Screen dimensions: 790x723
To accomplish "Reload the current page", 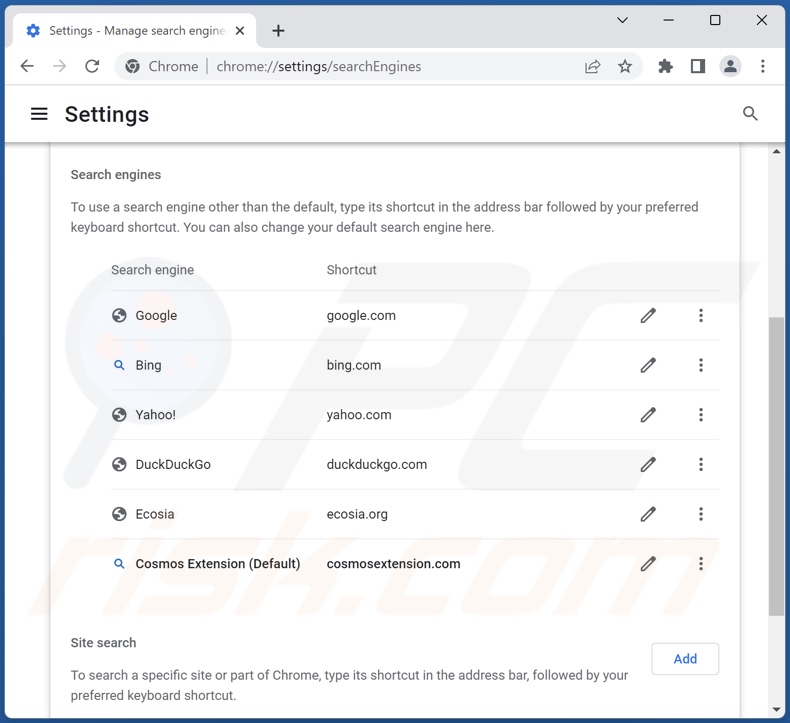I will click(92, 67).
